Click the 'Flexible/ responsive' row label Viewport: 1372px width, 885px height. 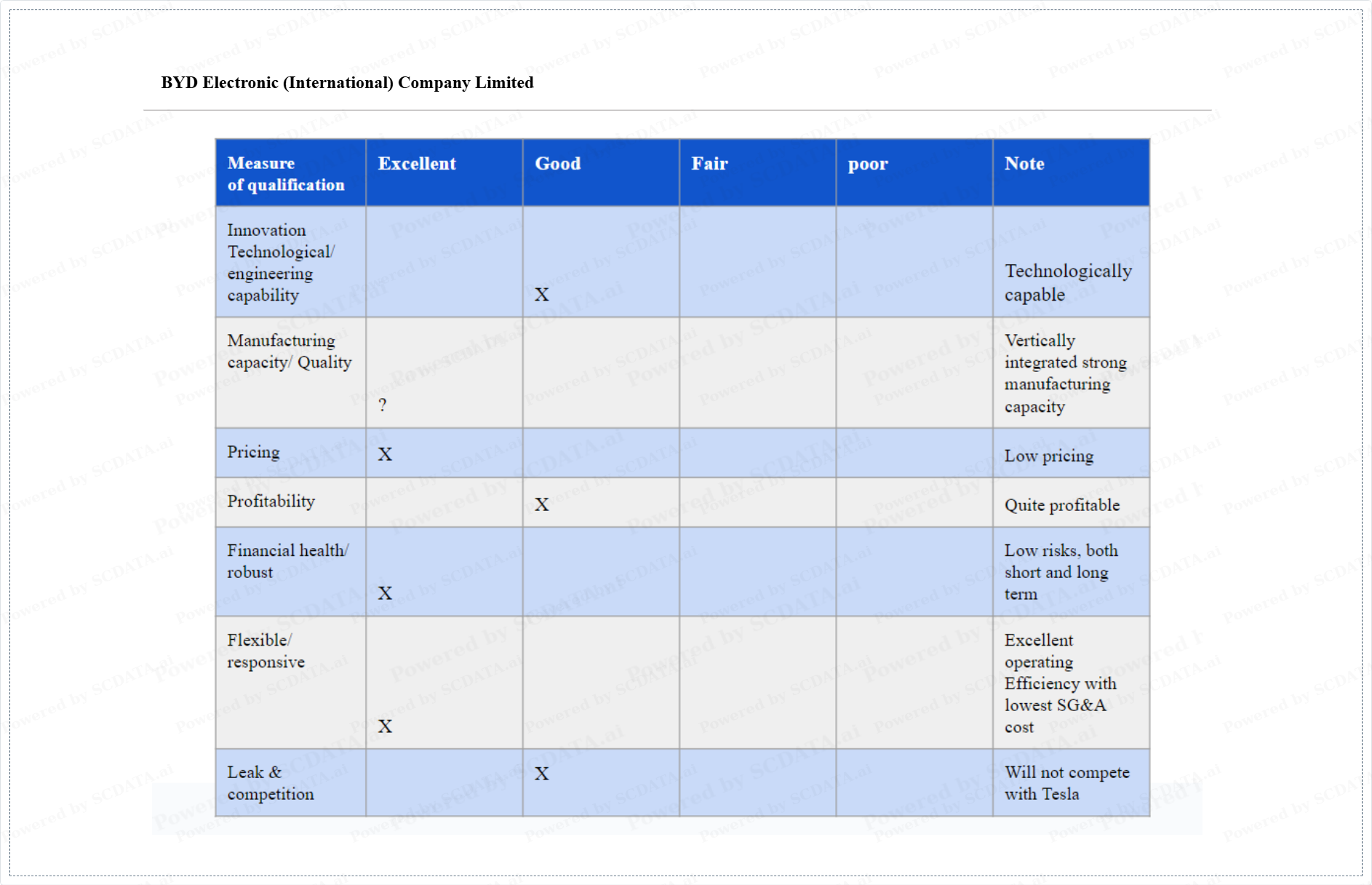(x=266, y=651)
